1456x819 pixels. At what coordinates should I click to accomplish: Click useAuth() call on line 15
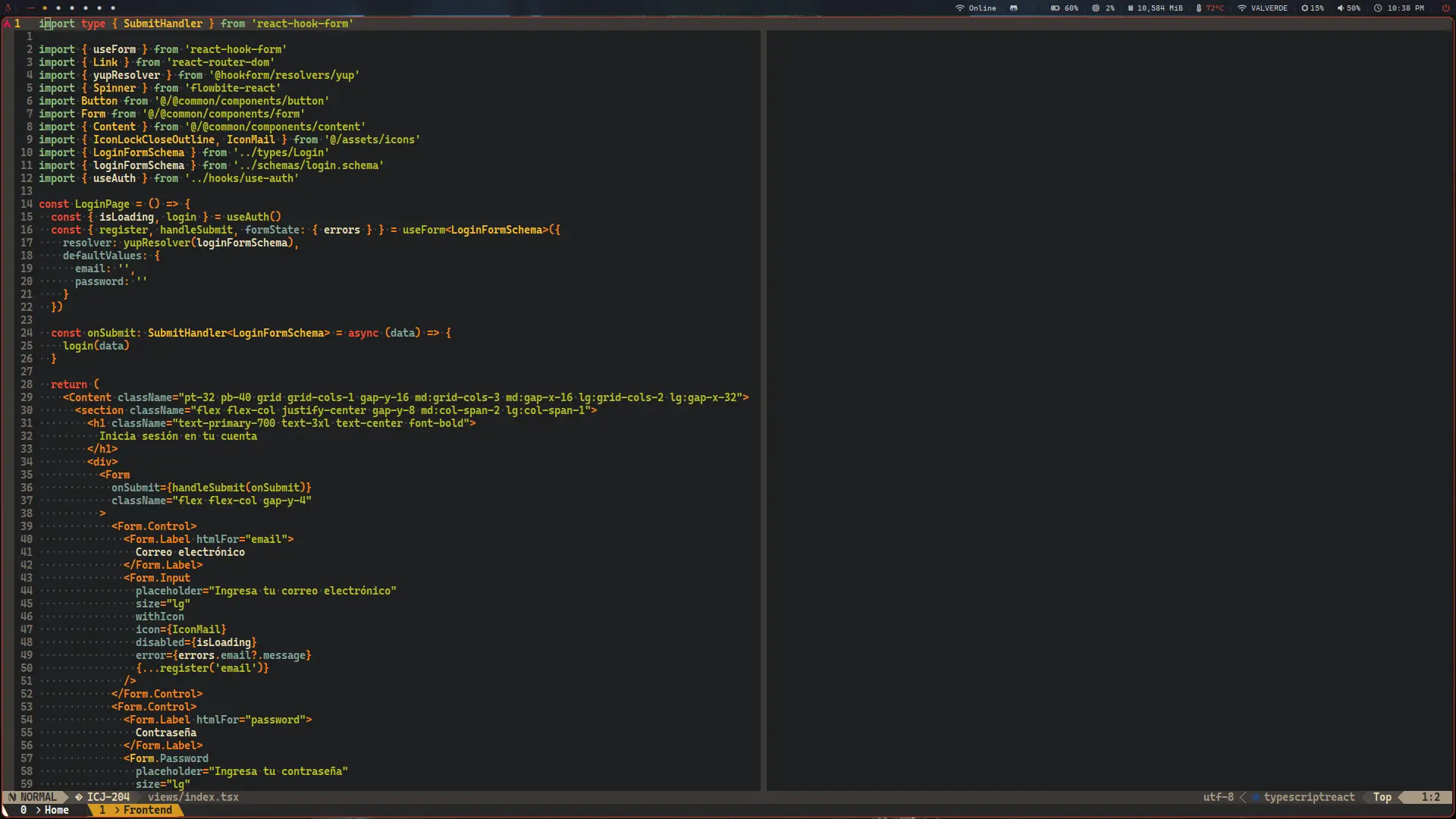(x=254, y=217)
